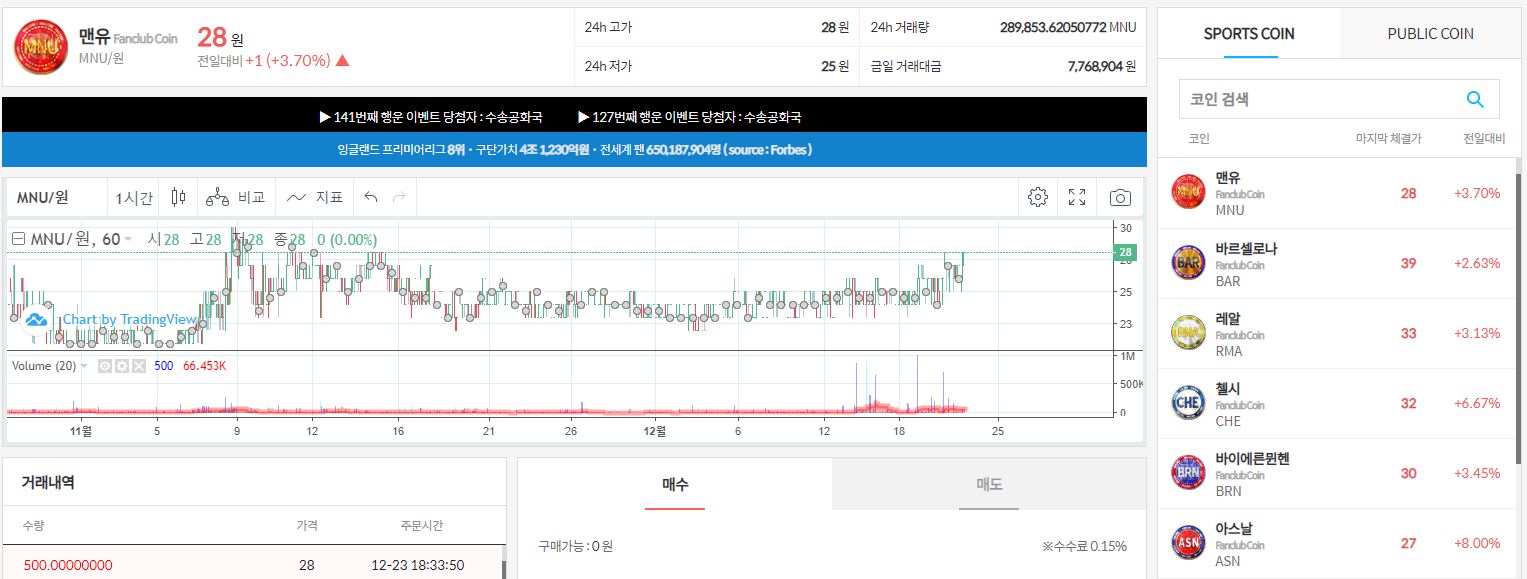Undo the last chart action
1527x579 pixels.
tap(371, 197)
